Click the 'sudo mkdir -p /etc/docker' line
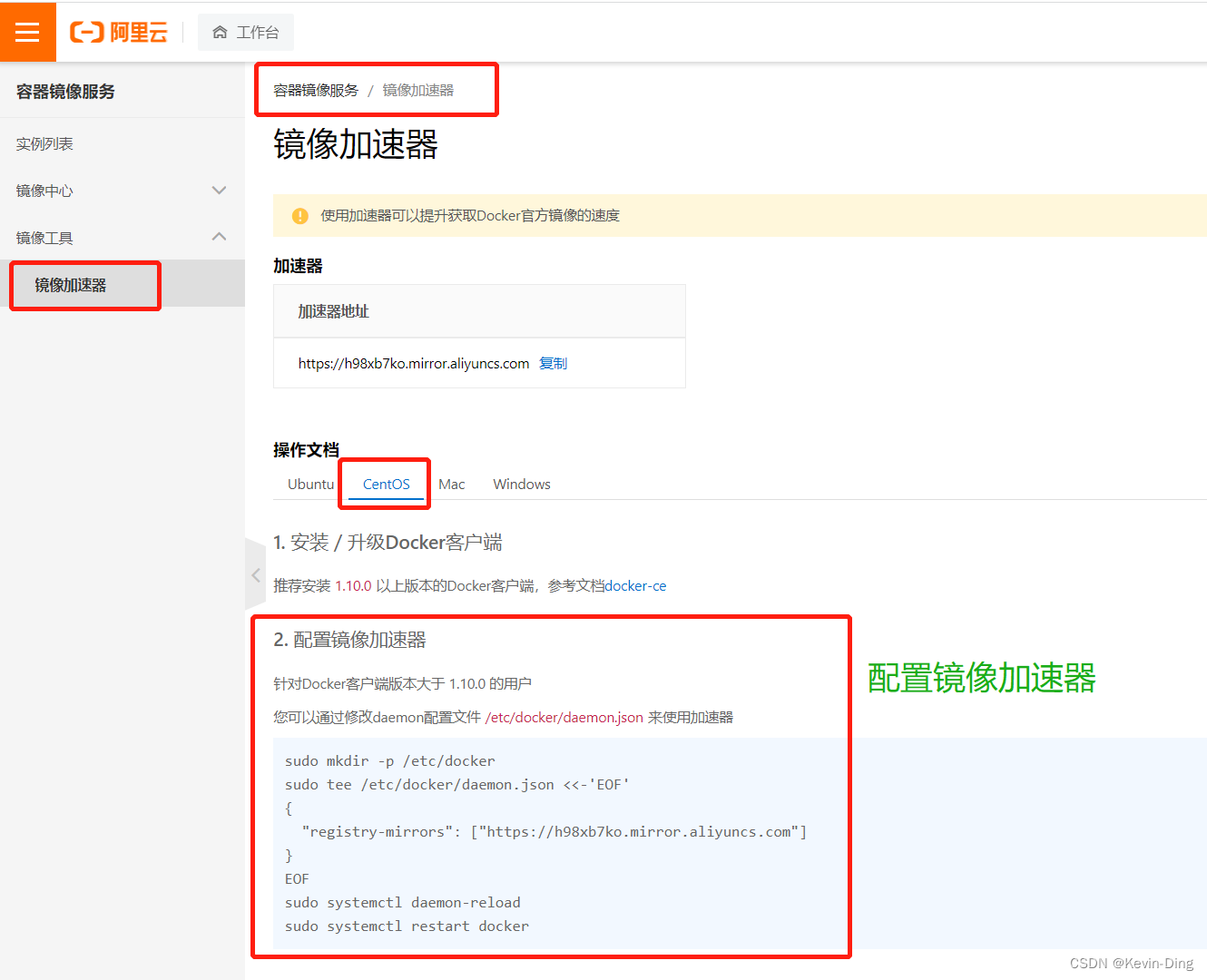 point(390,761)
